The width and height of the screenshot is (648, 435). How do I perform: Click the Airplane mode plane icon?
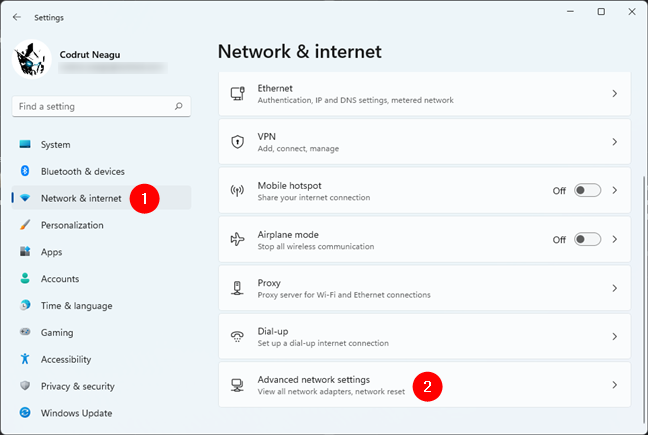(237, 239)
